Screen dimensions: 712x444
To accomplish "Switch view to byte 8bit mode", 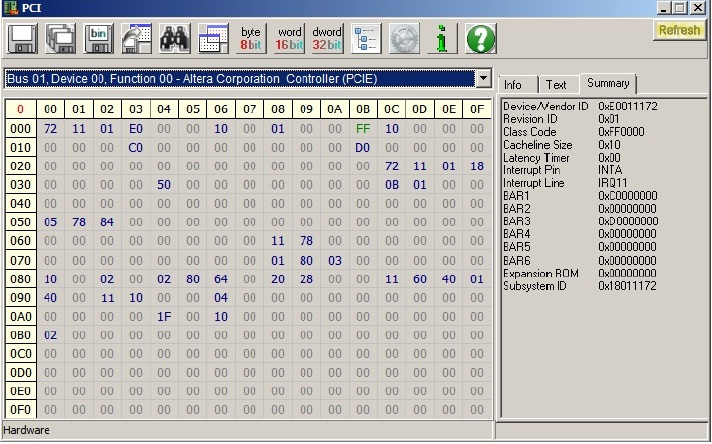I will click(x=251, y=38).
